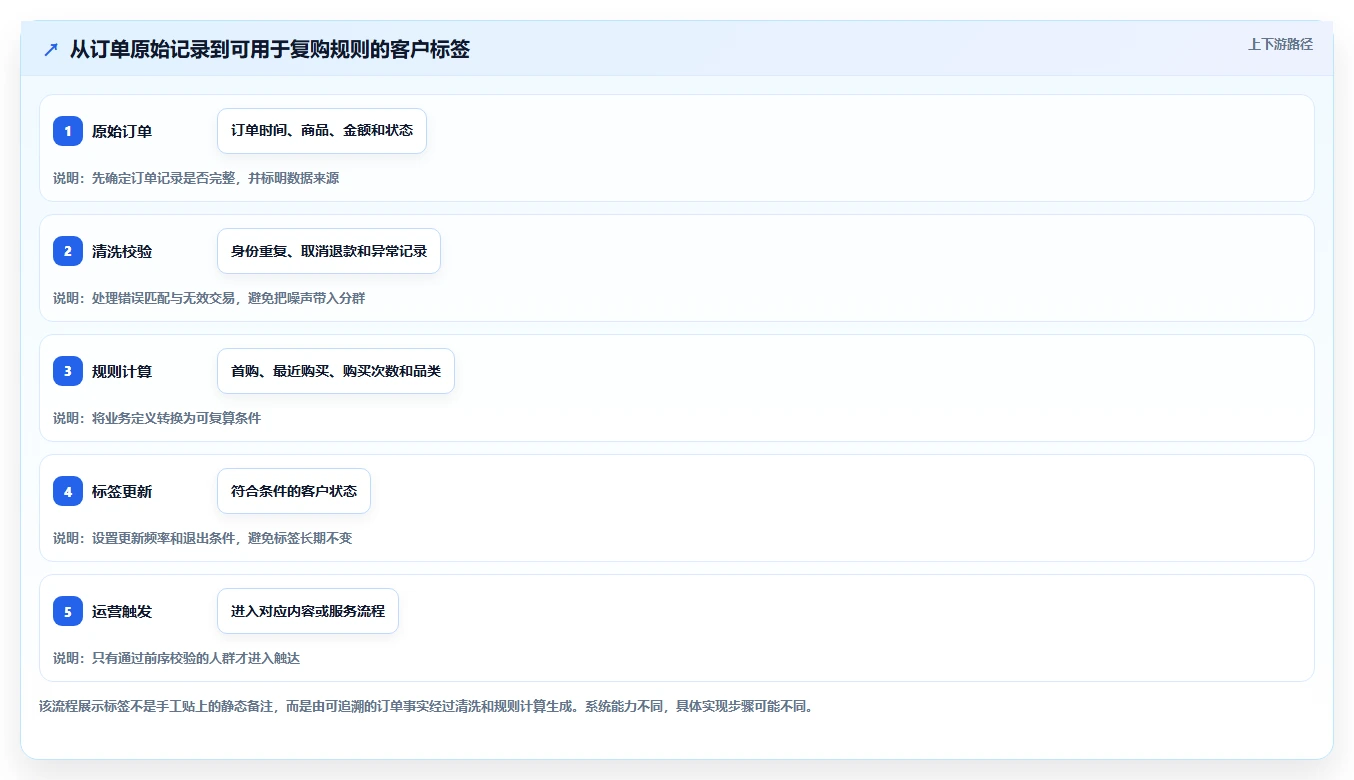This screenshot has width=1354, height=780.
Task: Click the 订单时间、商品、金额和状态 chip
Action: 322,131
